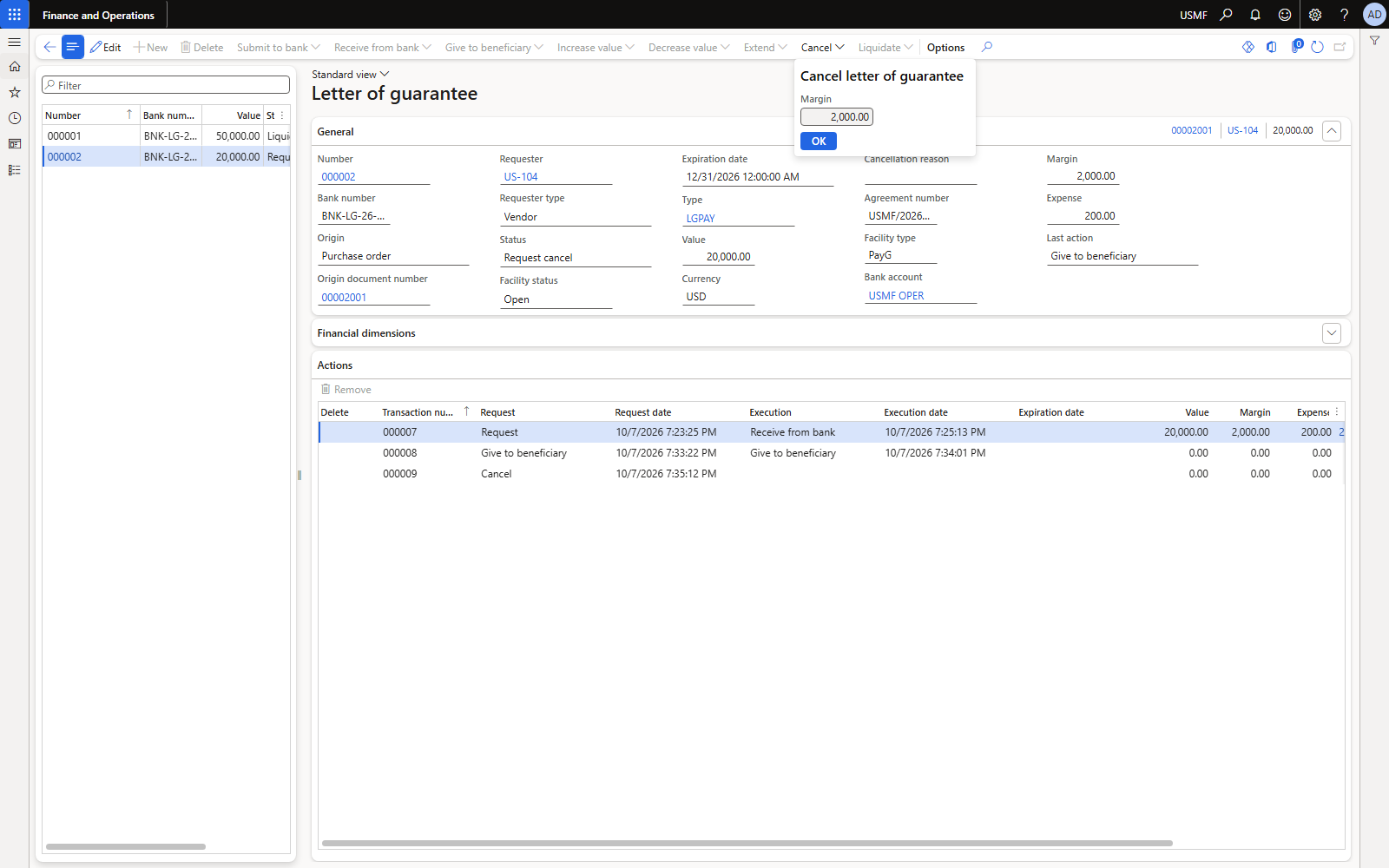1389x868 pixels.
Task: Open the Options tab
Action: click(945, 48)
